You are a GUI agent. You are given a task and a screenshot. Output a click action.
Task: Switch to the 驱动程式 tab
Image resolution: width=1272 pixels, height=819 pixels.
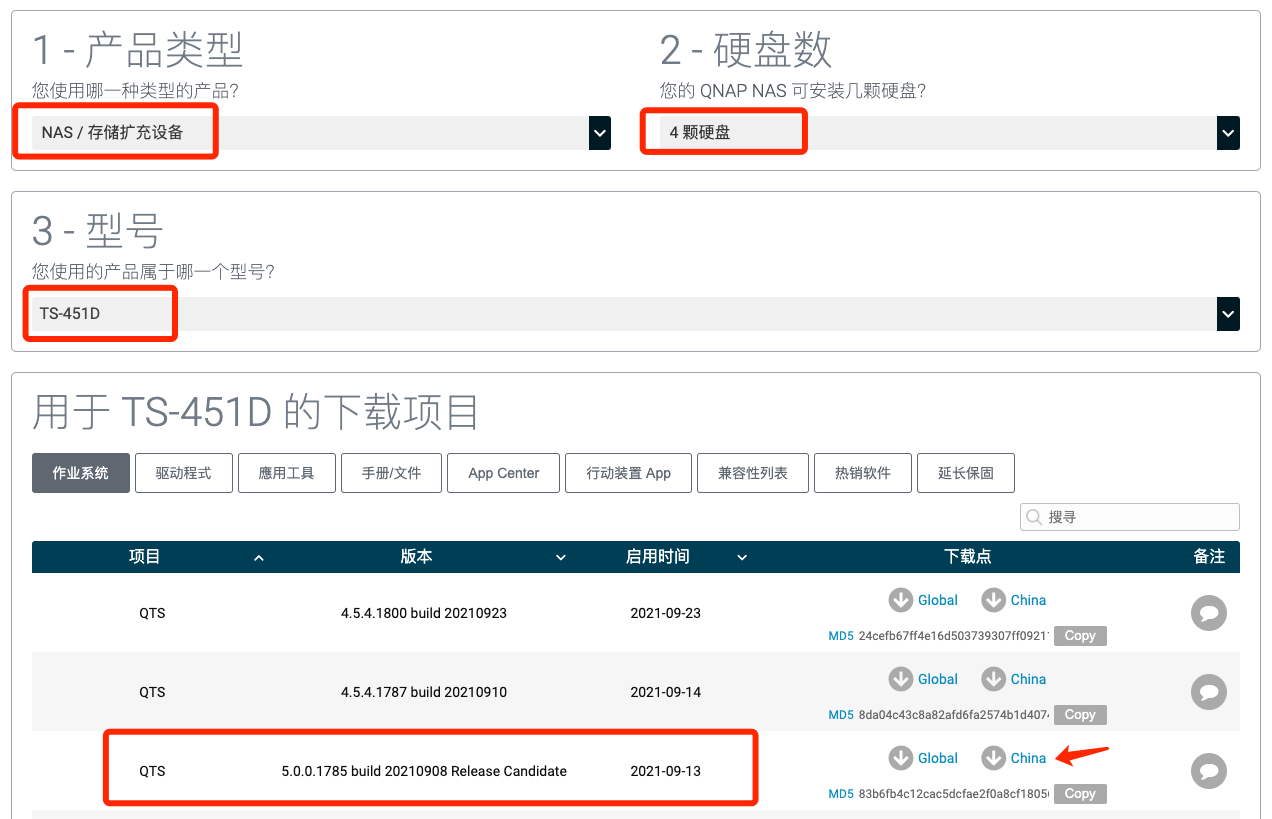183,472
